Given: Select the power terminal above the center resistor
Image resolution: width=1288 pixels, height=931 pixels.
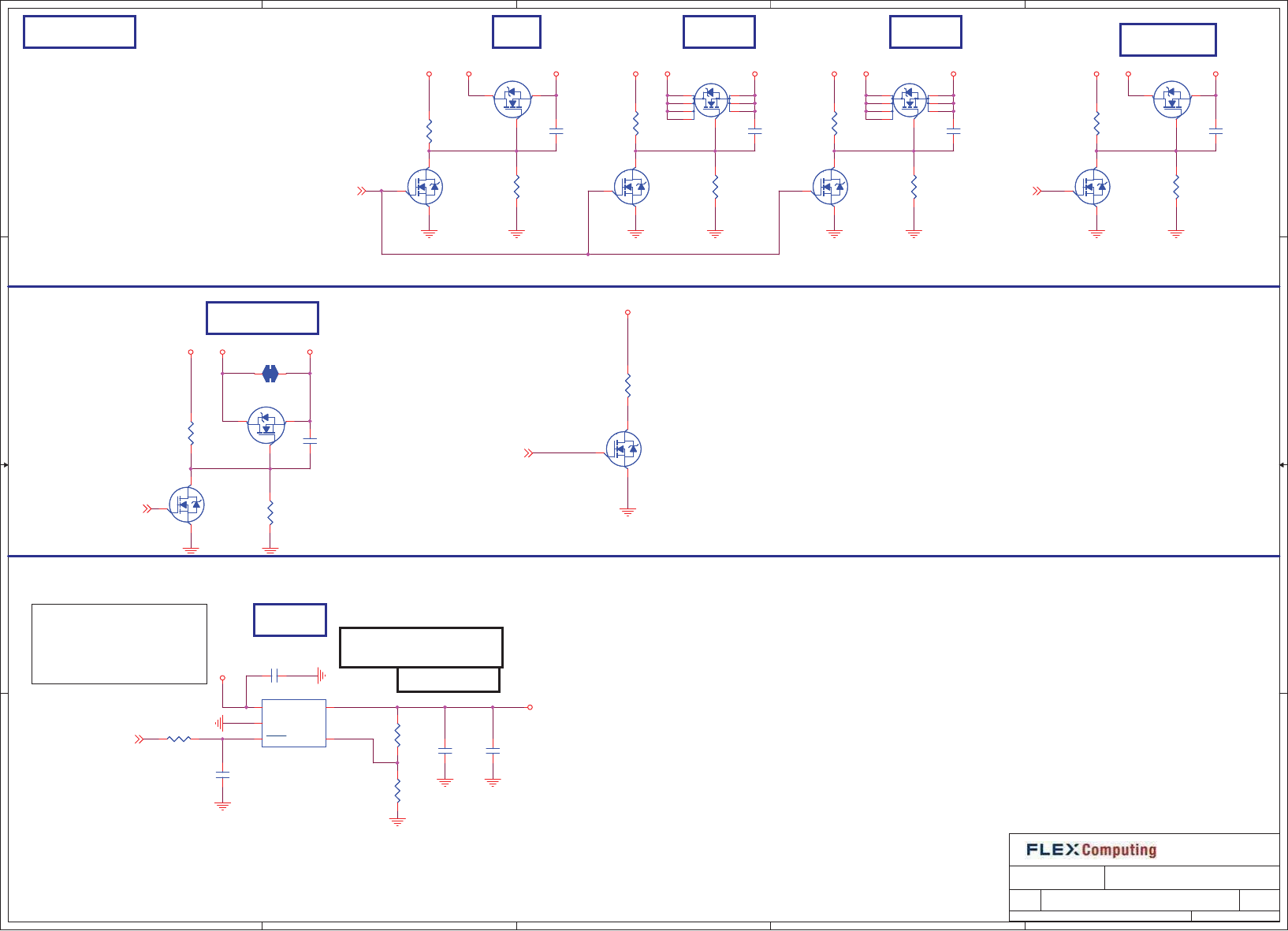Looking at the screenshot, I should click(627, 312).
